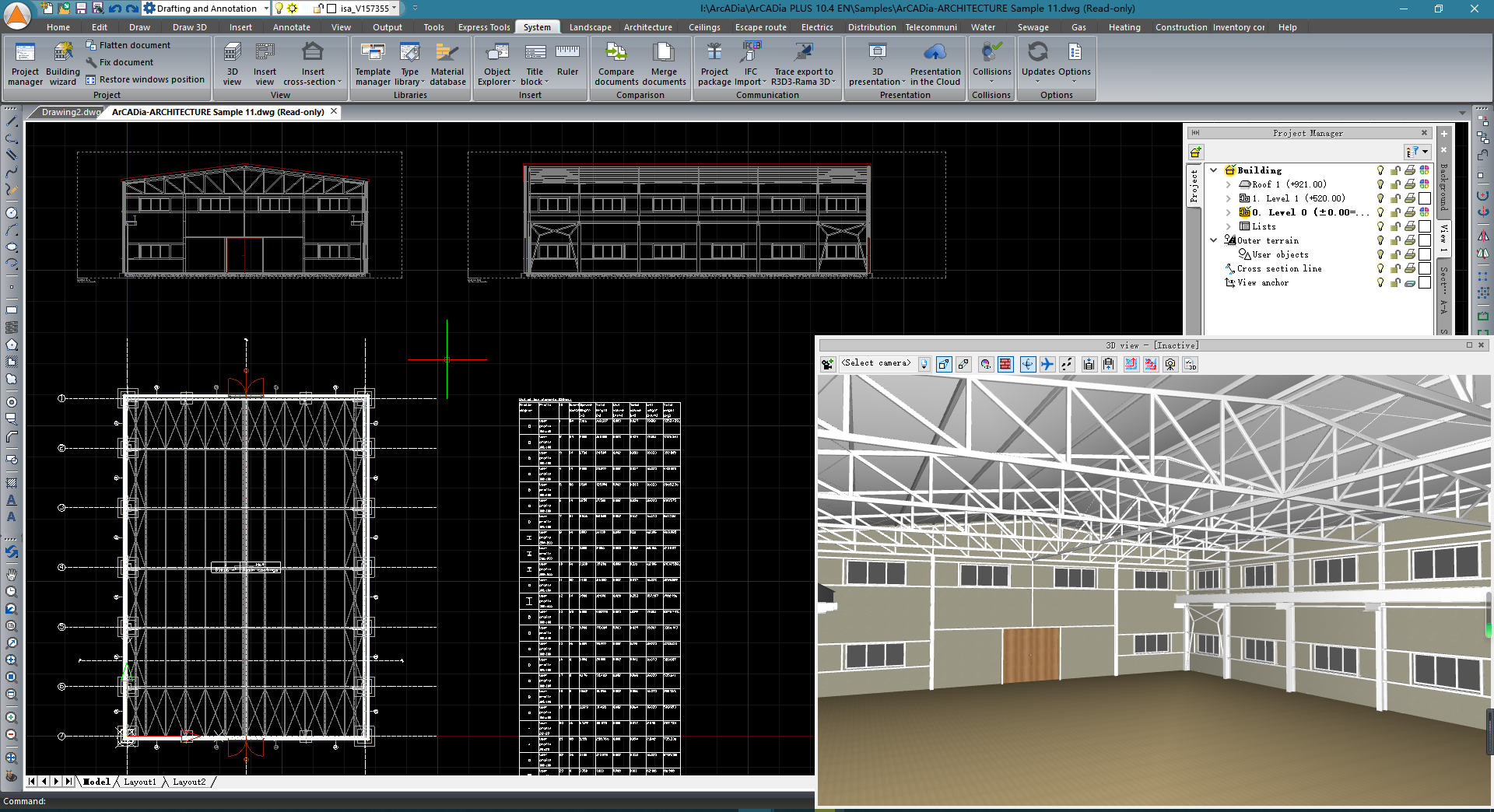Launch the Building wizard

pyautogui.click(x=63, y=64)
